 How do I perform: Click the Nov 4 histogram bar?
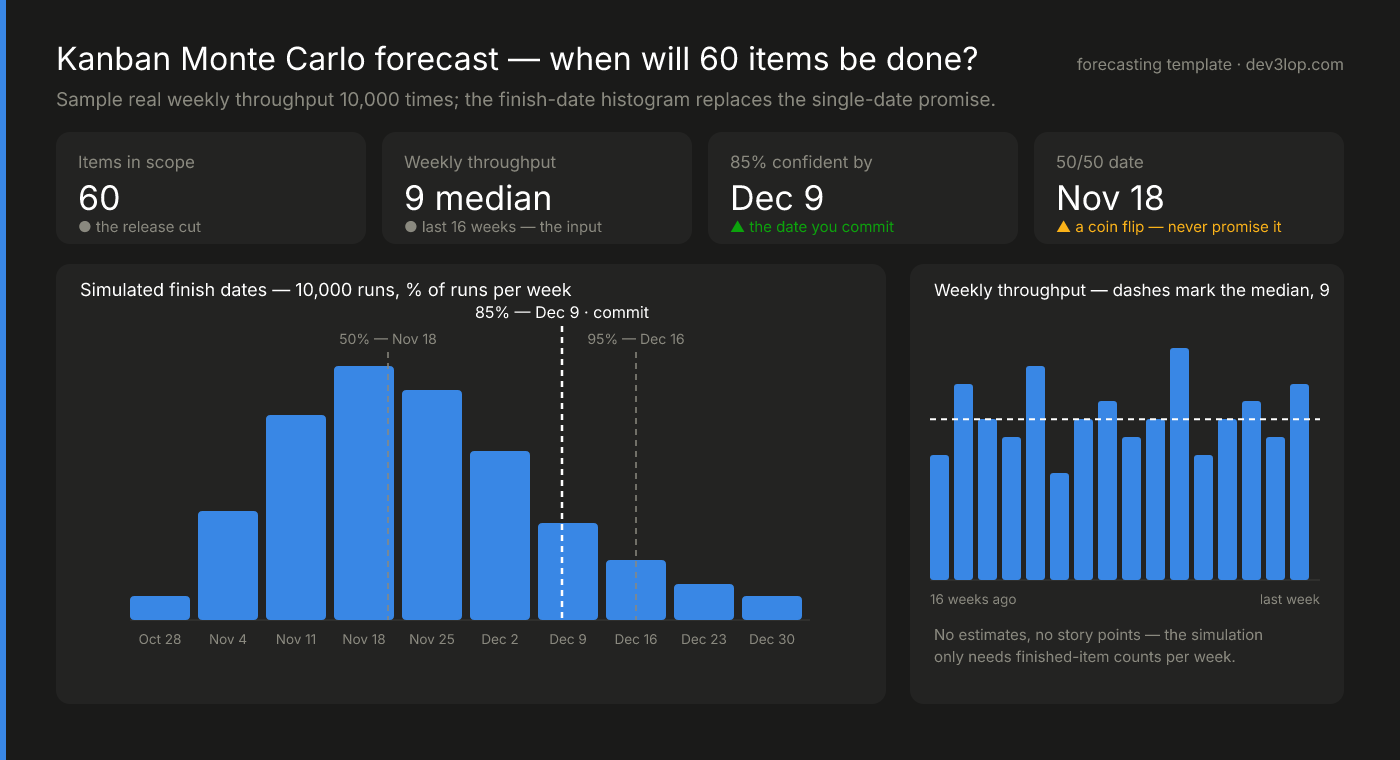tap(228, 565)
